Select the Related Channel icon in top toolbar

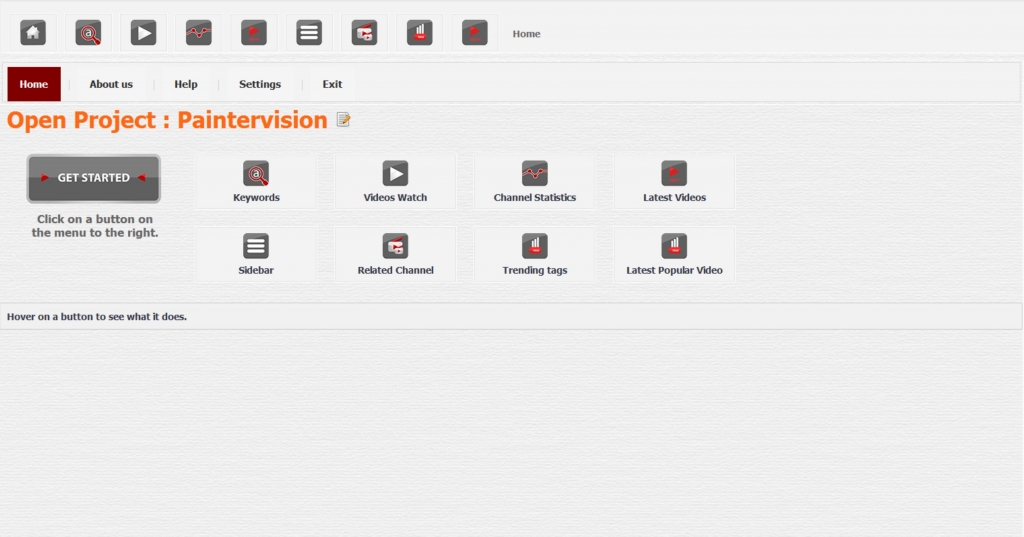[364, 33]
